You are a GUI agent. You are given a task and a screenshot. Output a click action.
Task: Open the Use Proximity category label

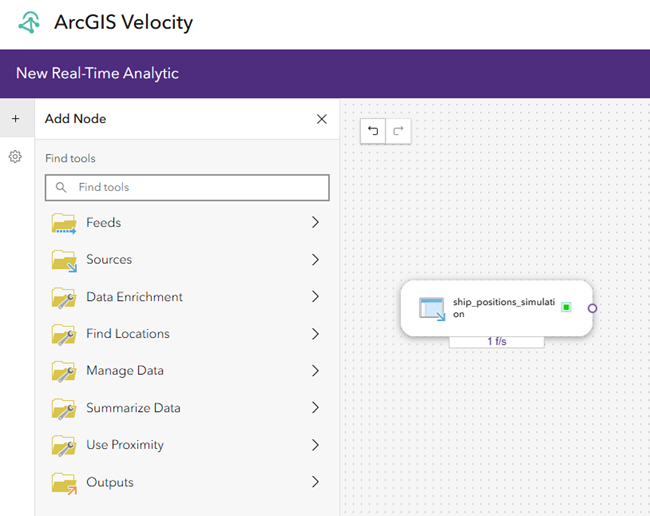125,445
